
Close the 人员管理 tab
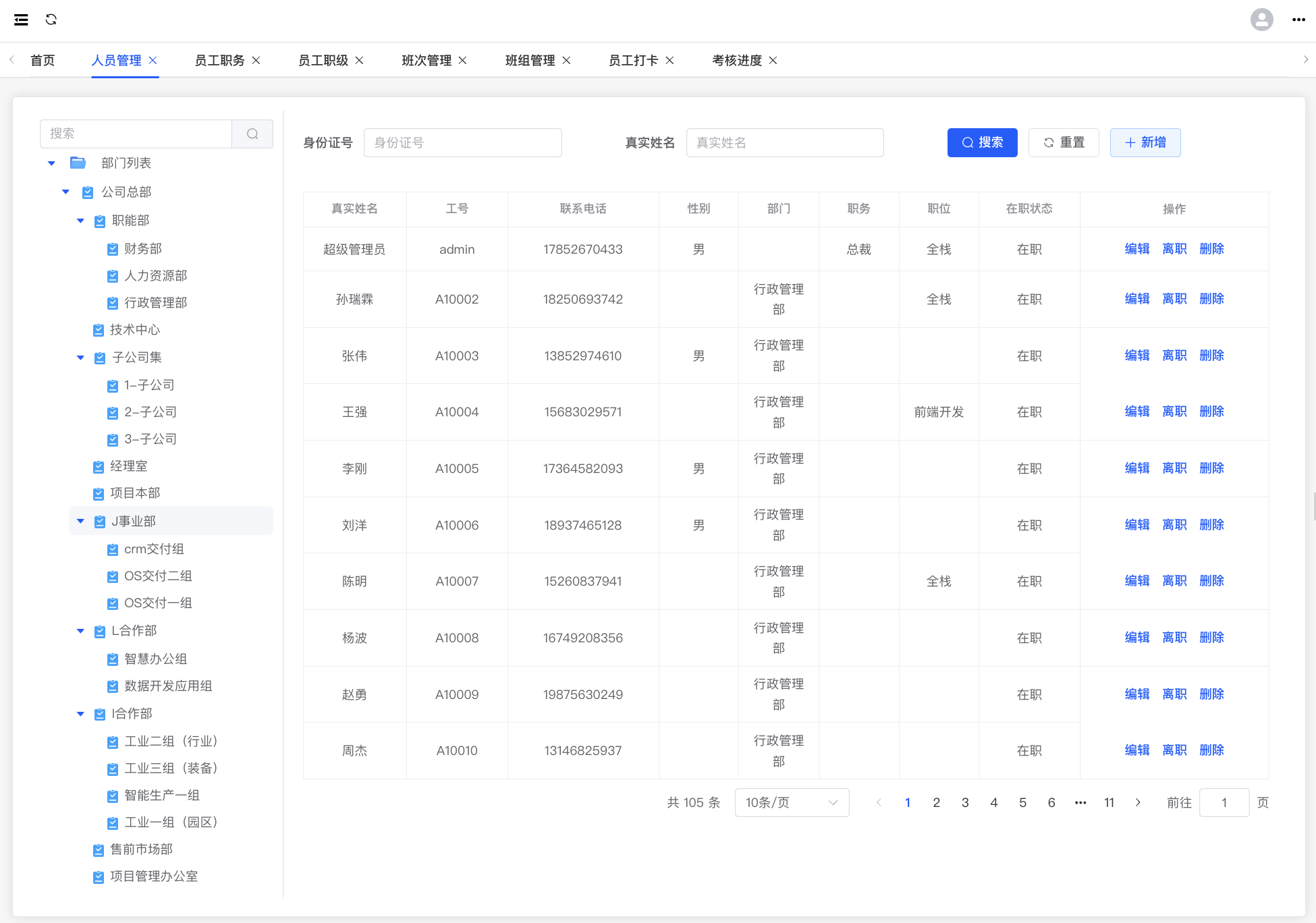pyautogui.click(x=153, y=60)
